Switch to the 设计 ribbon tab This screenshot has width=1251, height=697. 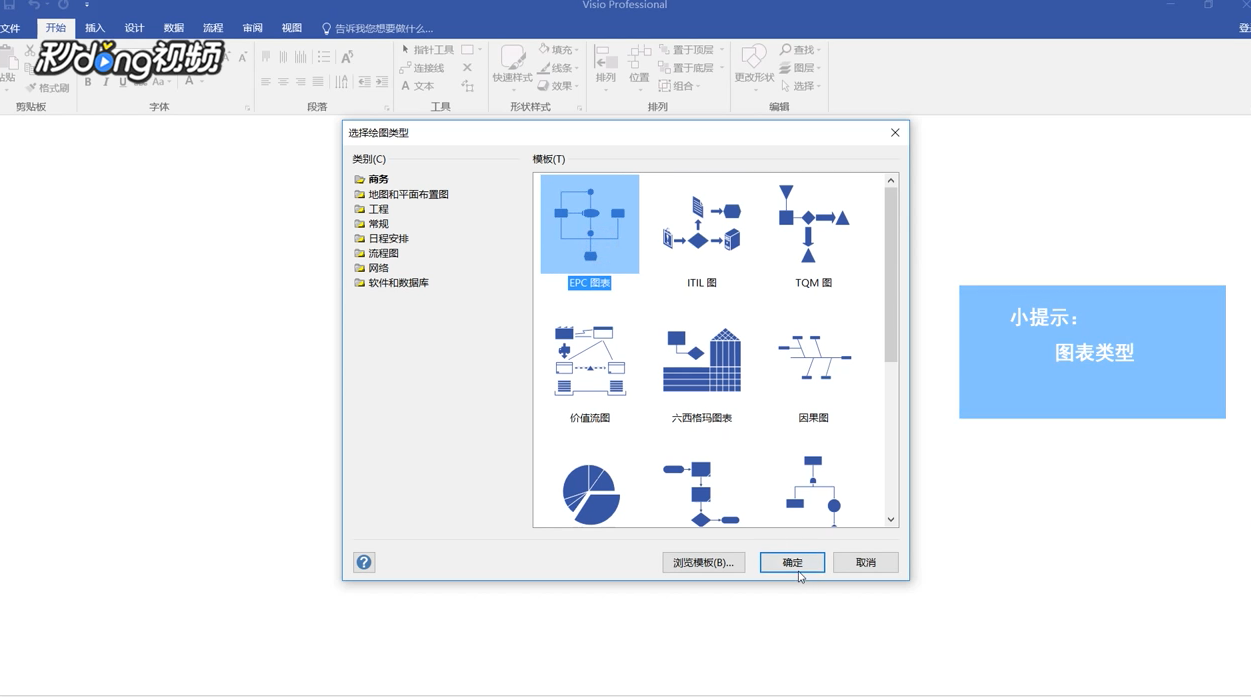[134, 28]
